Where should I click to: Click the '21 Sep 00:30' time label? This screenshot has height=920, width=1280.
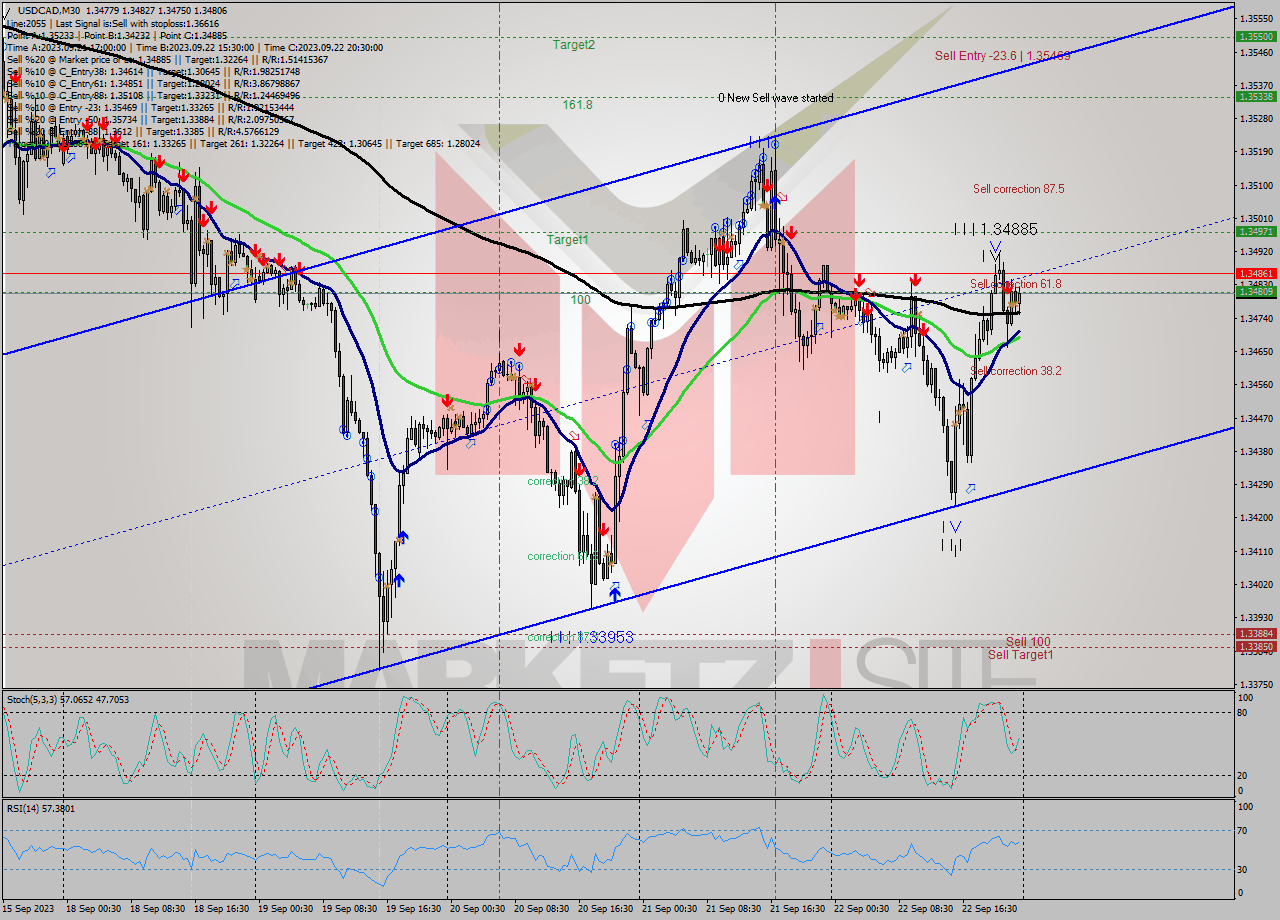668,909
